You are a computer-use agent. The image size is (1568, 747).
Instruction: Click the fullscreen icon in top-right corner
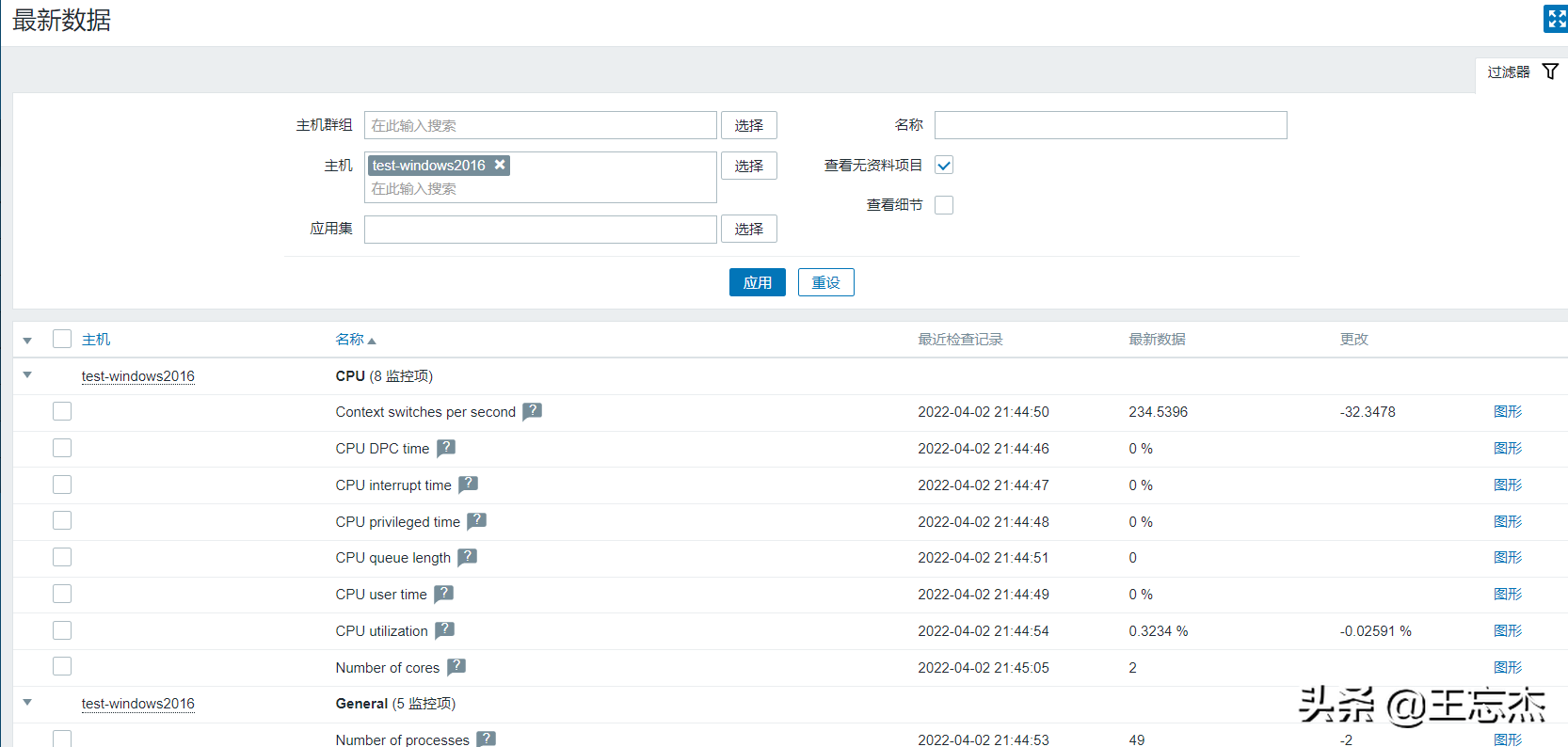pyautogui.click(x=1556, y=19)
